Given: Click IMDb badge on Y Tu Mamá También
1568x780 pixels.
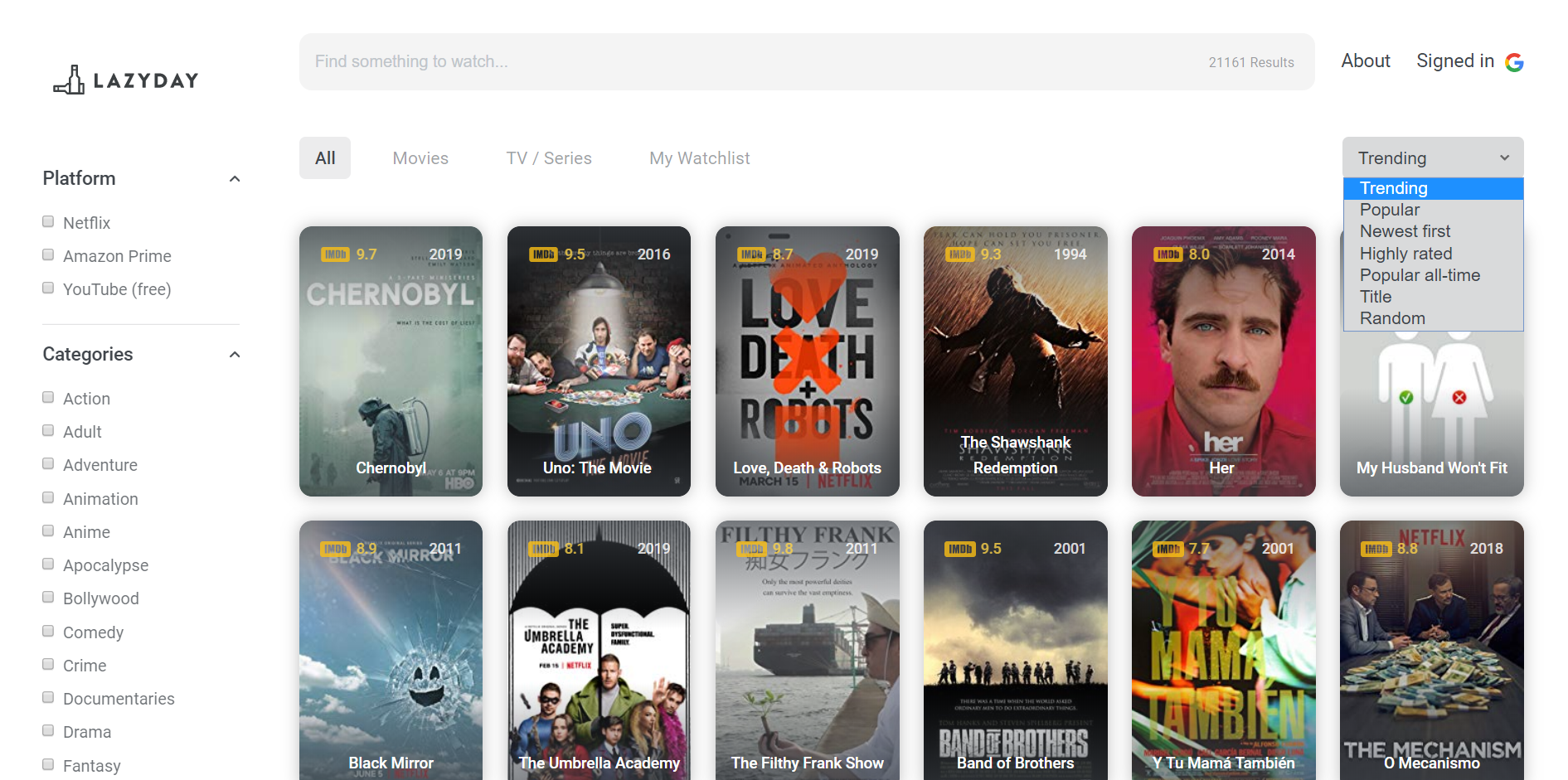Looking at the screenshot, I should coord(1168,549).
